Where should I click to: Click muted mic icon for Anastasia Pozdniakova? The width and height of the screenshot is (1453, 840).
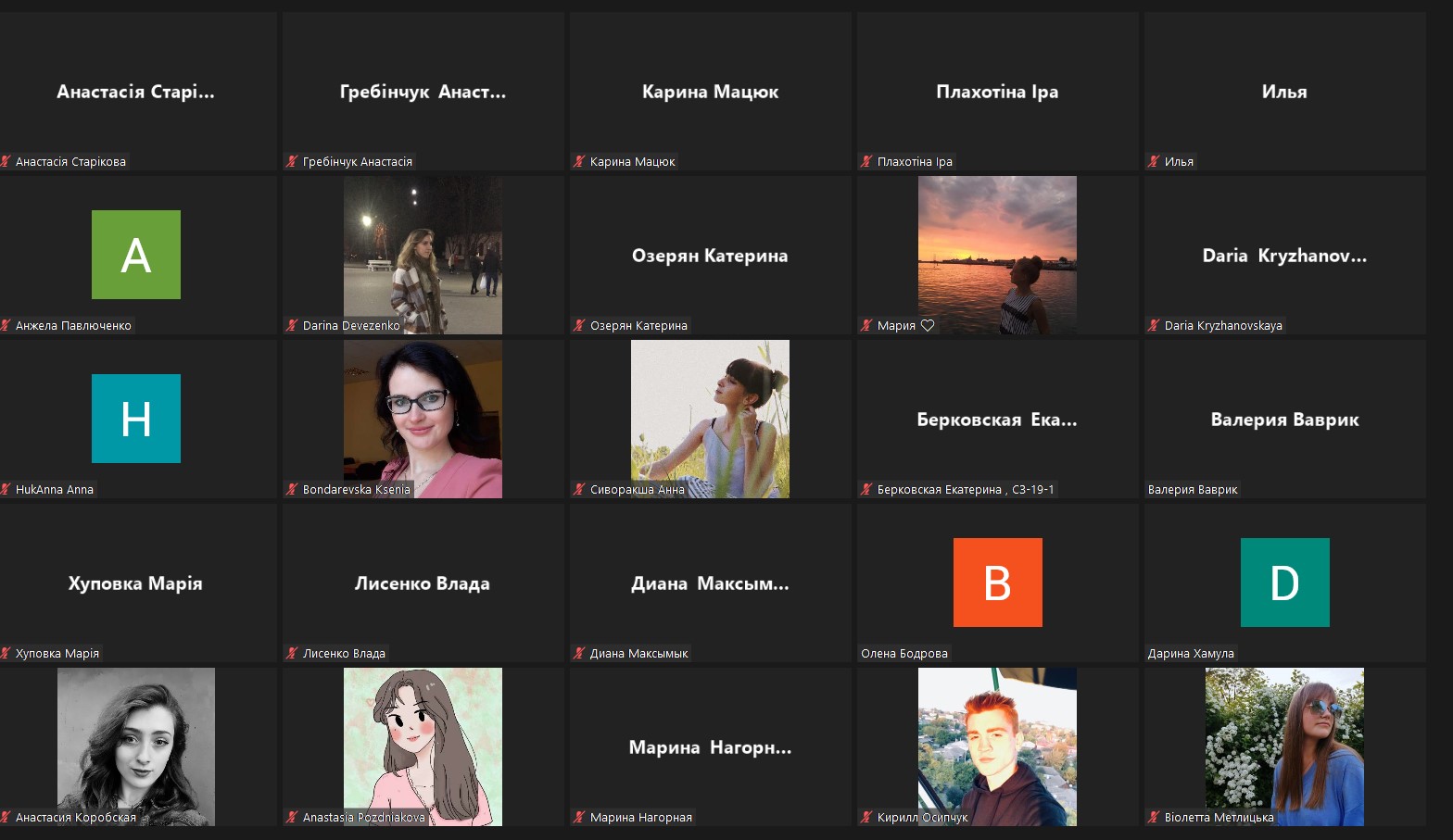click(292, 817)
